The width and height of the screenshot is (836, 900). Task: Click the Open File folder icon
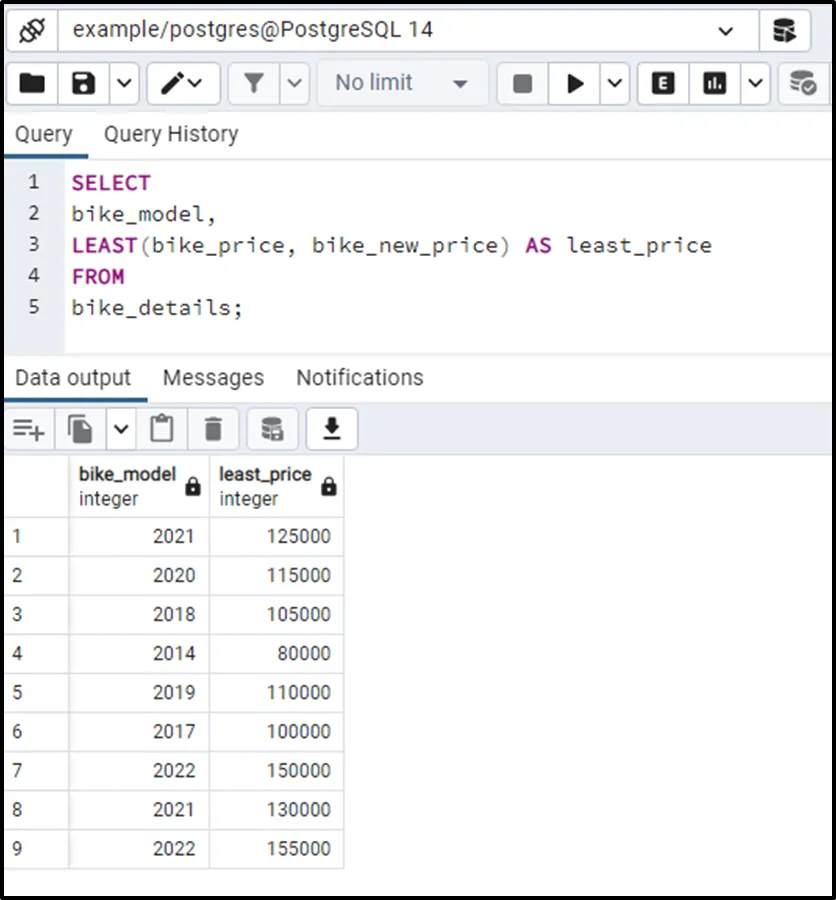[32, 83]
